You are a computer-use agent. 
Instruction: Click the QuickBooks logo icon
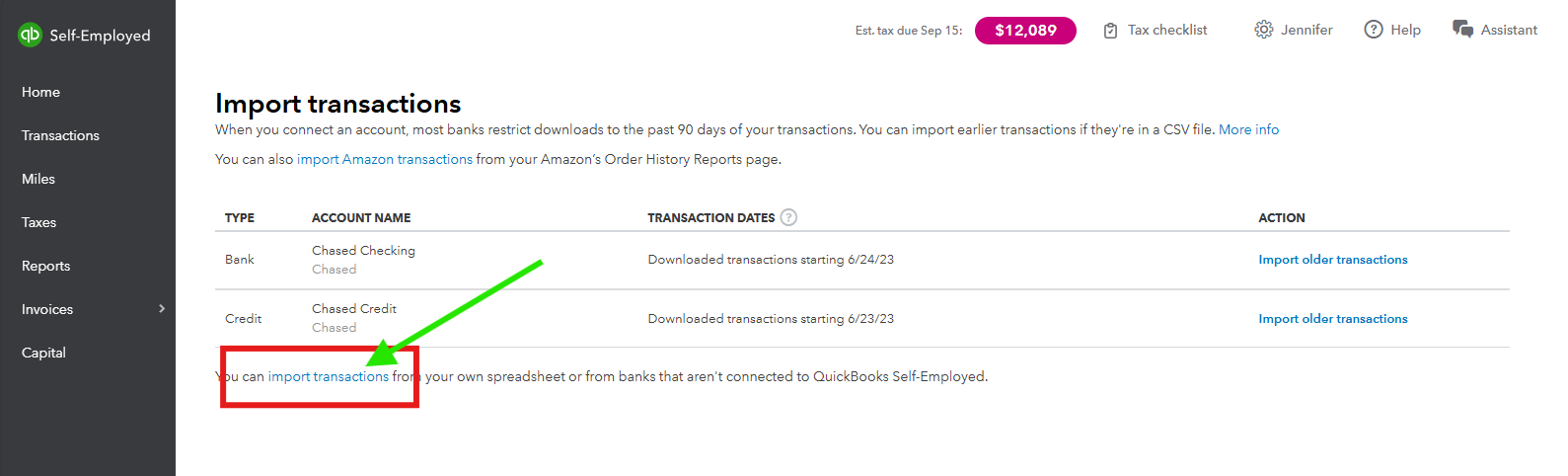point(31,35)
